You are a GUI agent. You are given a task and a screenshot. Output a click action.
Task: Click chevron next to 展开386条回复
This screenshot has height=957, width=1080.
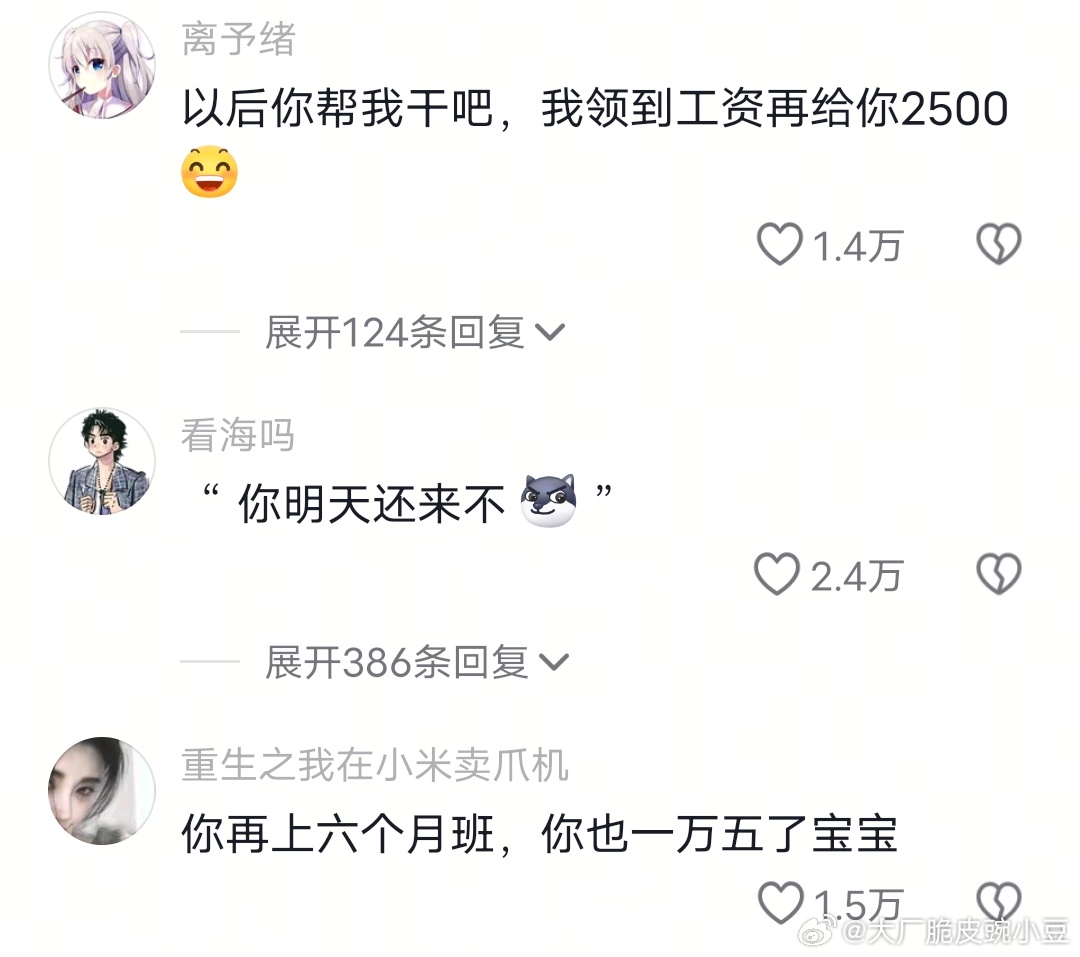coord(554,663)
